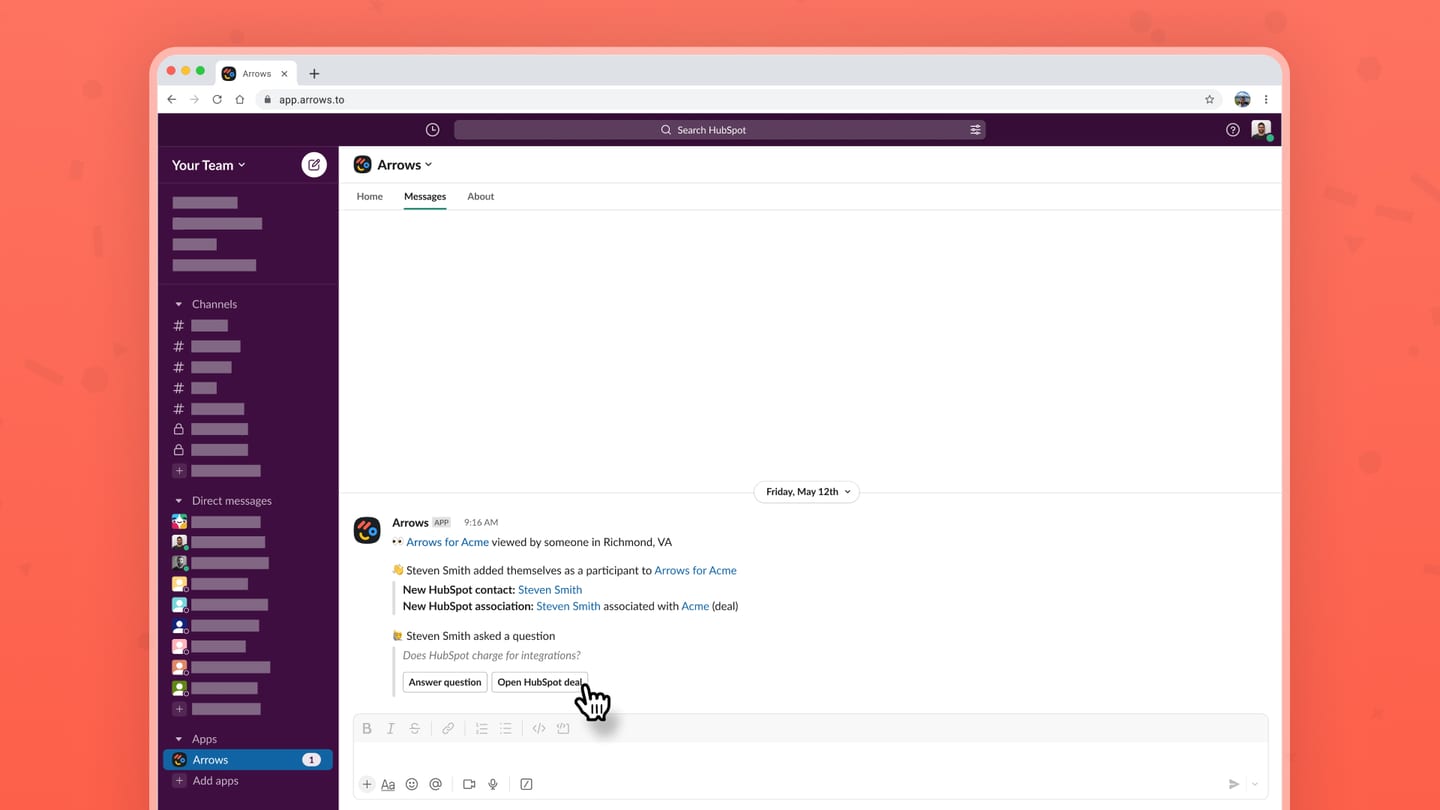The image size is (1440, 810).
Task: Collapse the Direct messages section
Action: (179, 501)
